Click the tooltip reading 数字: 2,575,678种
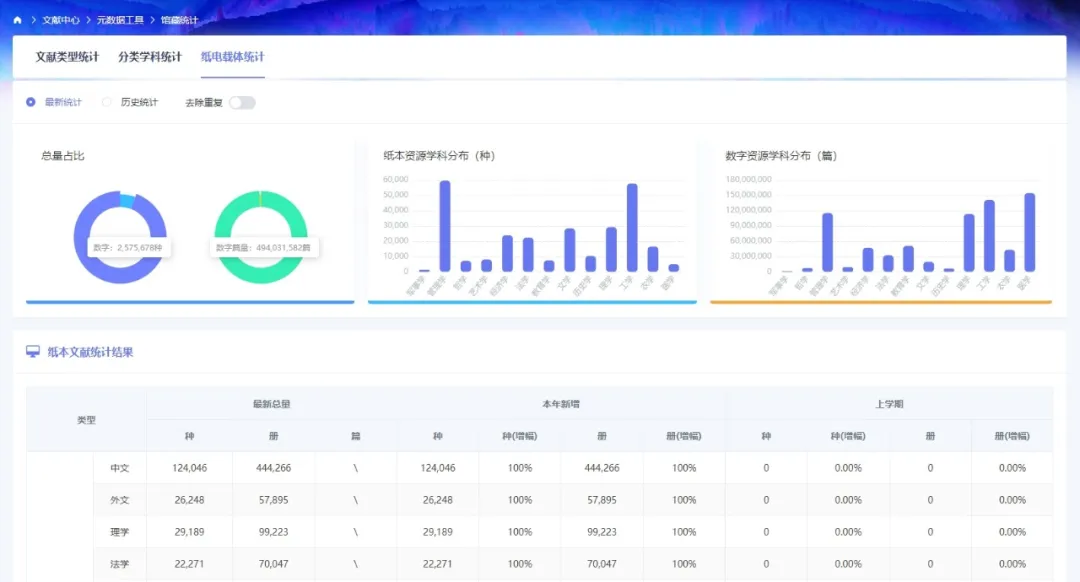The height and width of the screenshot is (582, 1080). (128, 247)
